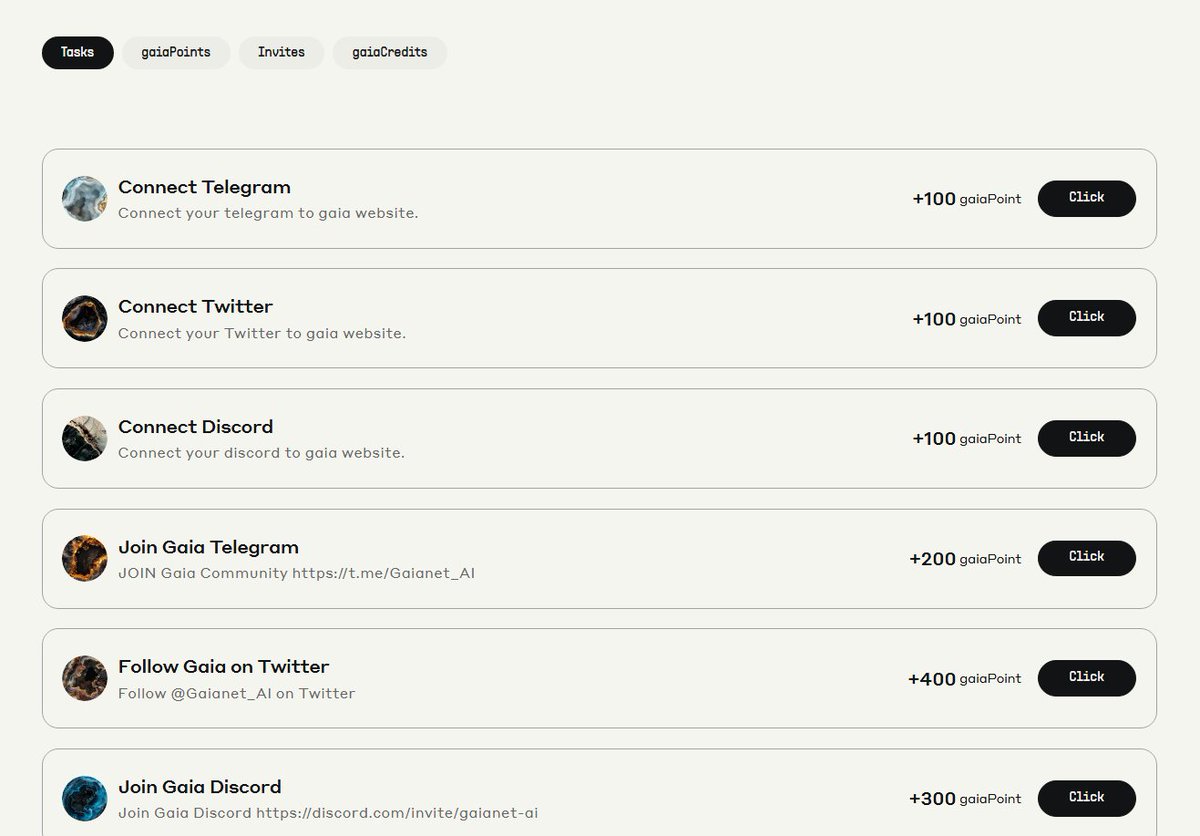Click the Connect Twitter task avatar icon
The height and width of the screenshot is (836, 1200).
tap(85, 319)
